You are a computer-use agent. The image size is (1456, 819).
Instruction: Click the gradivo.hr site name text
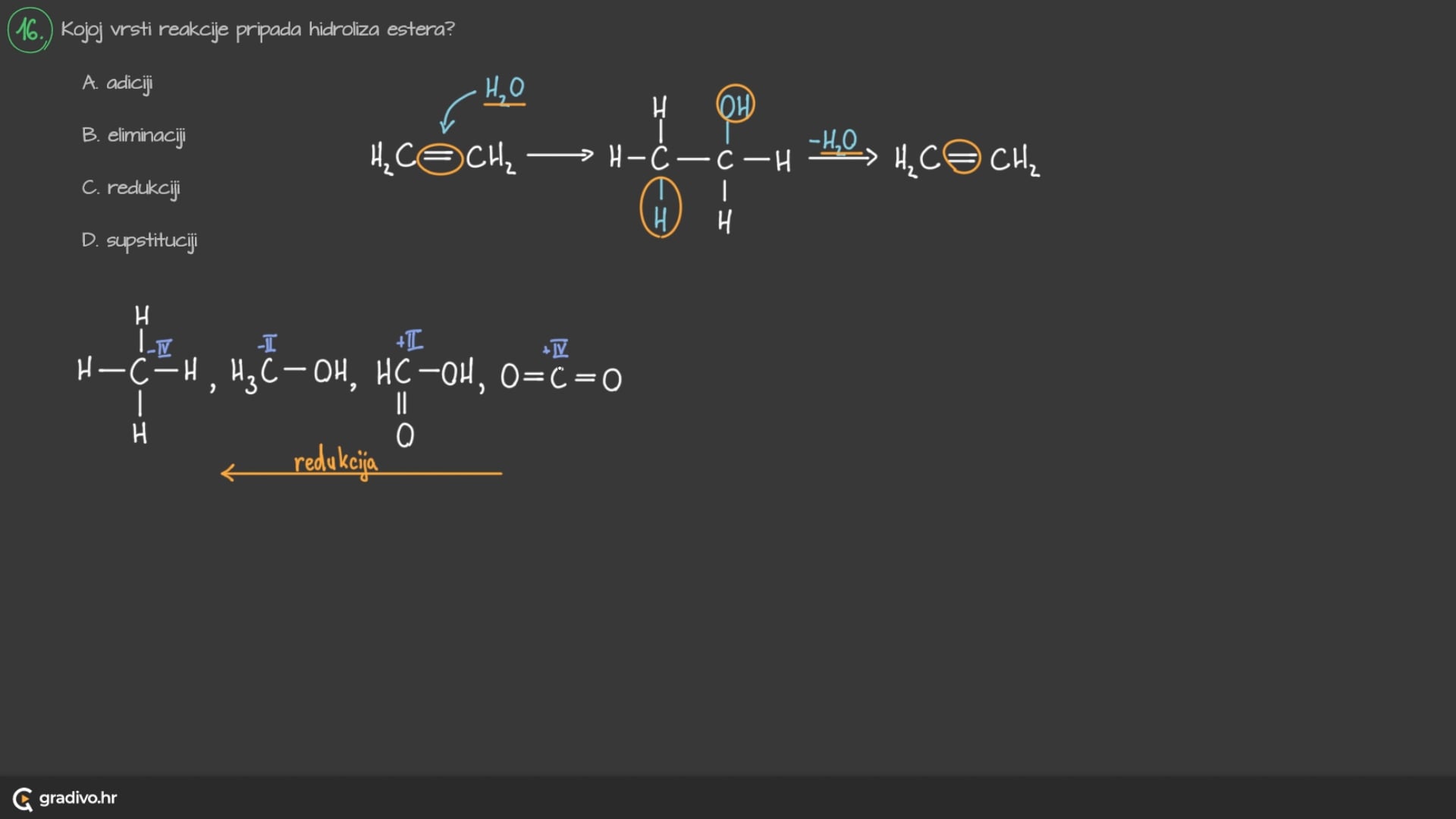[78, 798]
